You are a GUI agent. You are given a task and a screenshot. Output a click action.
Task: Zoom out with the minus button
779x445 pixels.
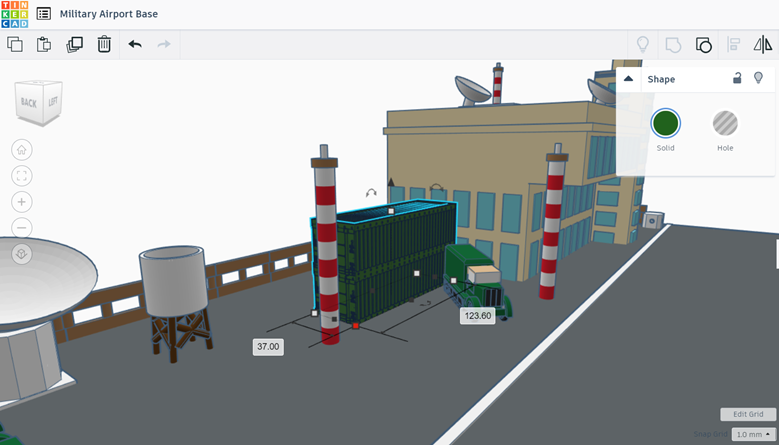point(22,228)
